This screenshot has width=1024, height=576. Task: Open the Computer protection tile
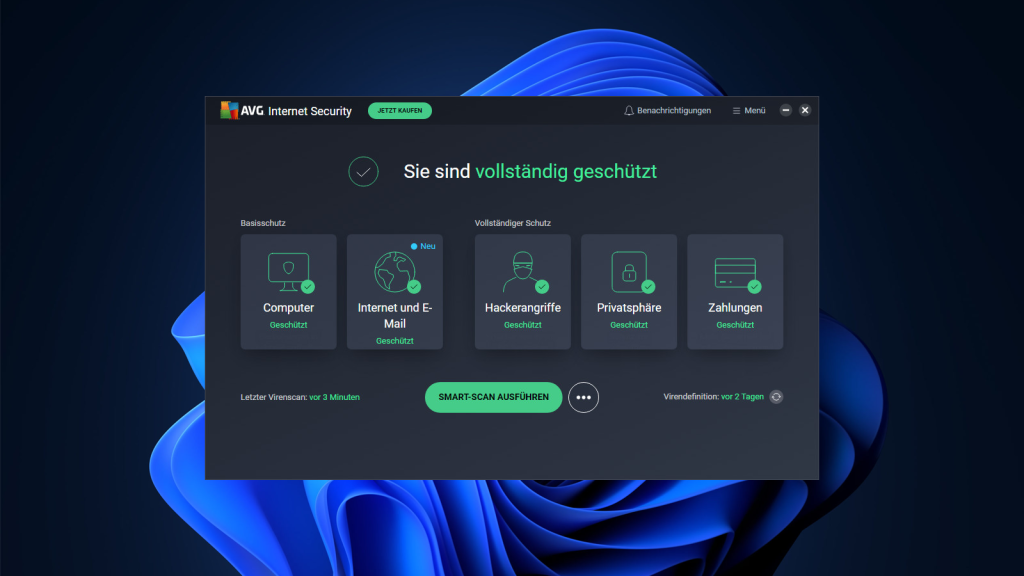(x=289, y=292)
